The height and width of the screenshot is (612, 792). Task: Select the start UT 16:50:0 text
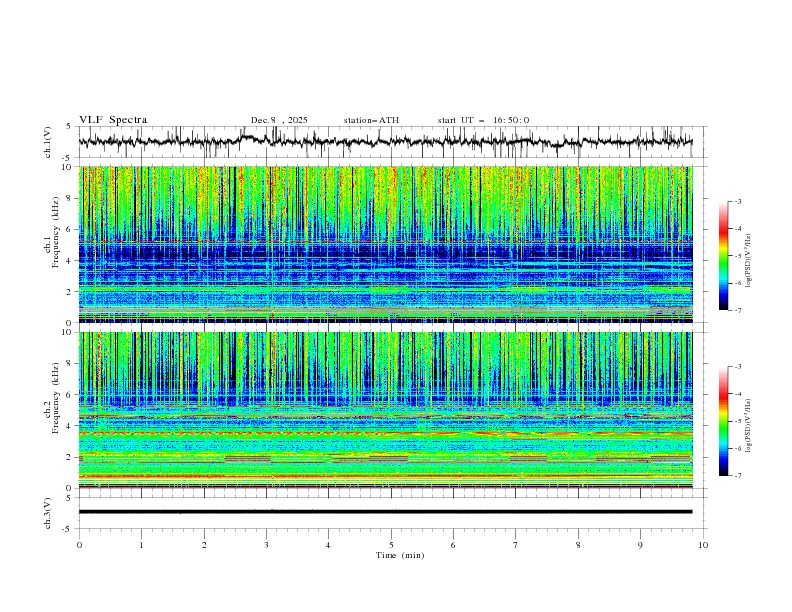(483, 120)
